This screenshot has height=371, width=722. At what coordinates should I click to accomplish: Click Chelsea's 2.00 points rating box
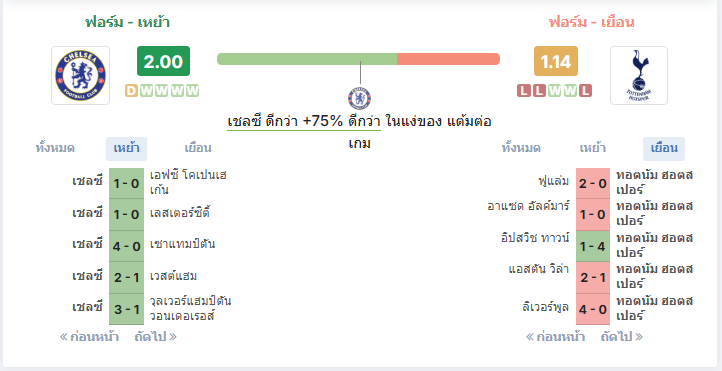tap(163, 61)
